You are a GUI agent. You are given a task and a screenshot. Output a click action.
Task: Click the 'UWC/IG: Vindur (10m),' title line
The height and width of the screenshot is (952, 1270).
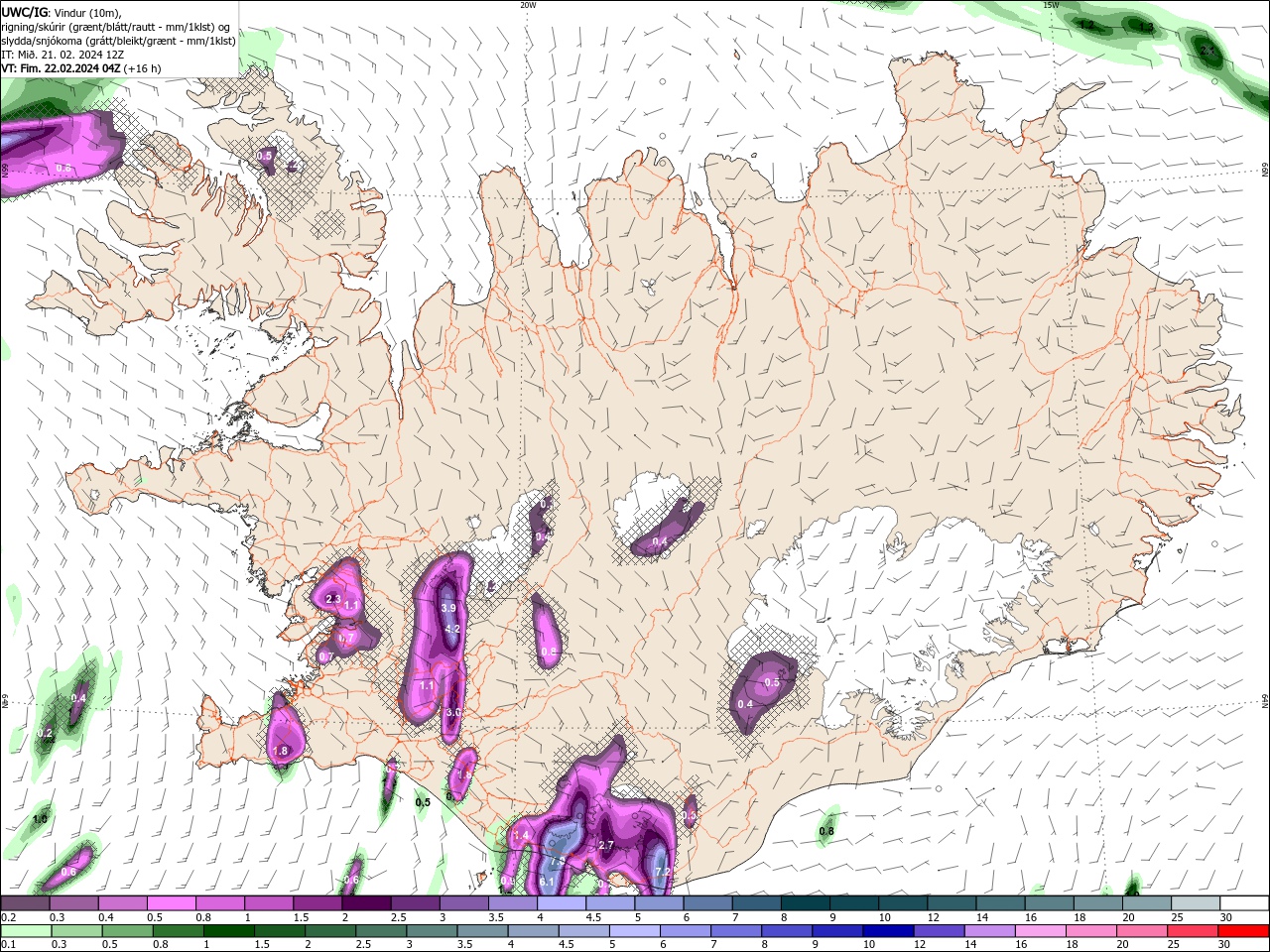(62, 12)
